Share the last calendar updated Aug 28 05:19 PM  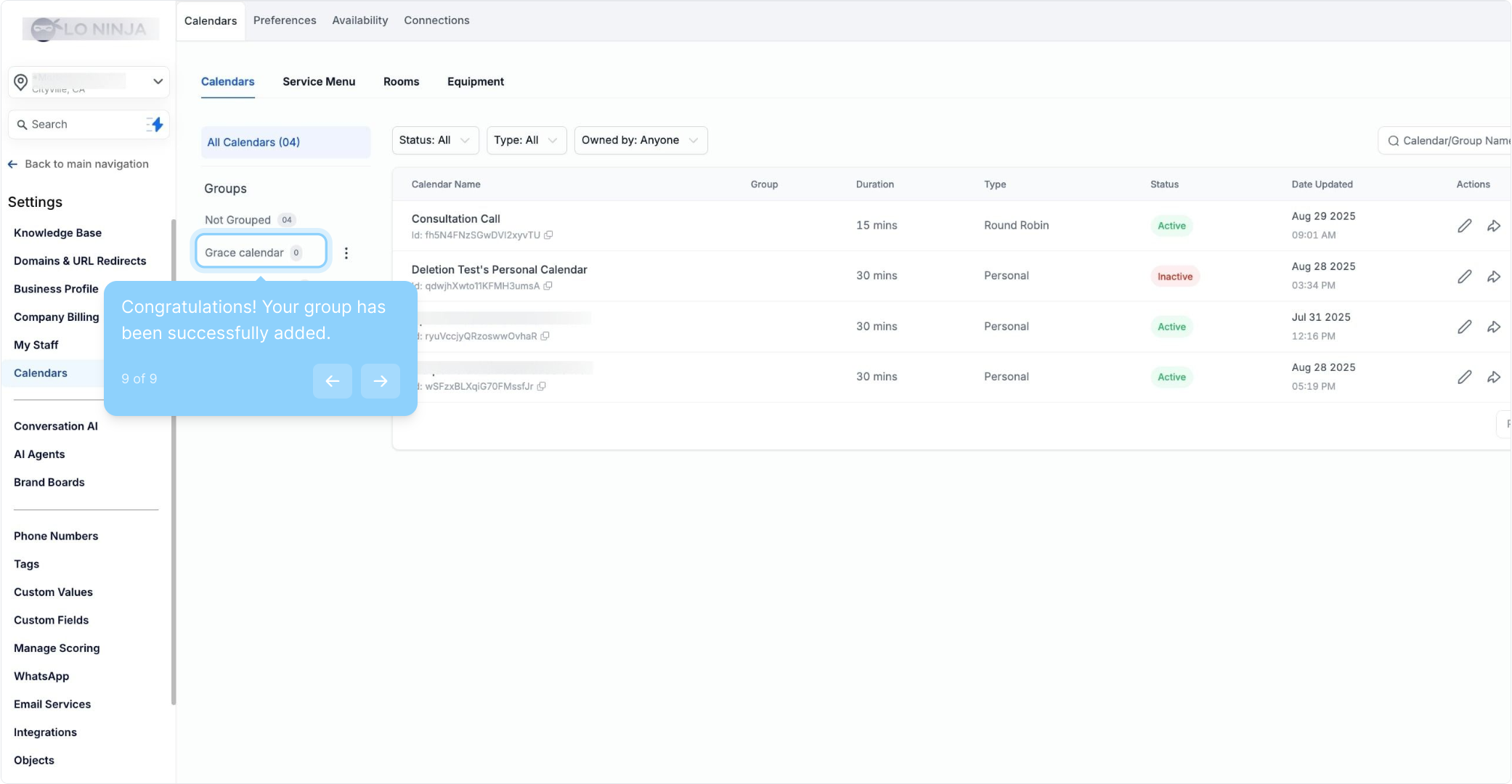point(1493,377)
